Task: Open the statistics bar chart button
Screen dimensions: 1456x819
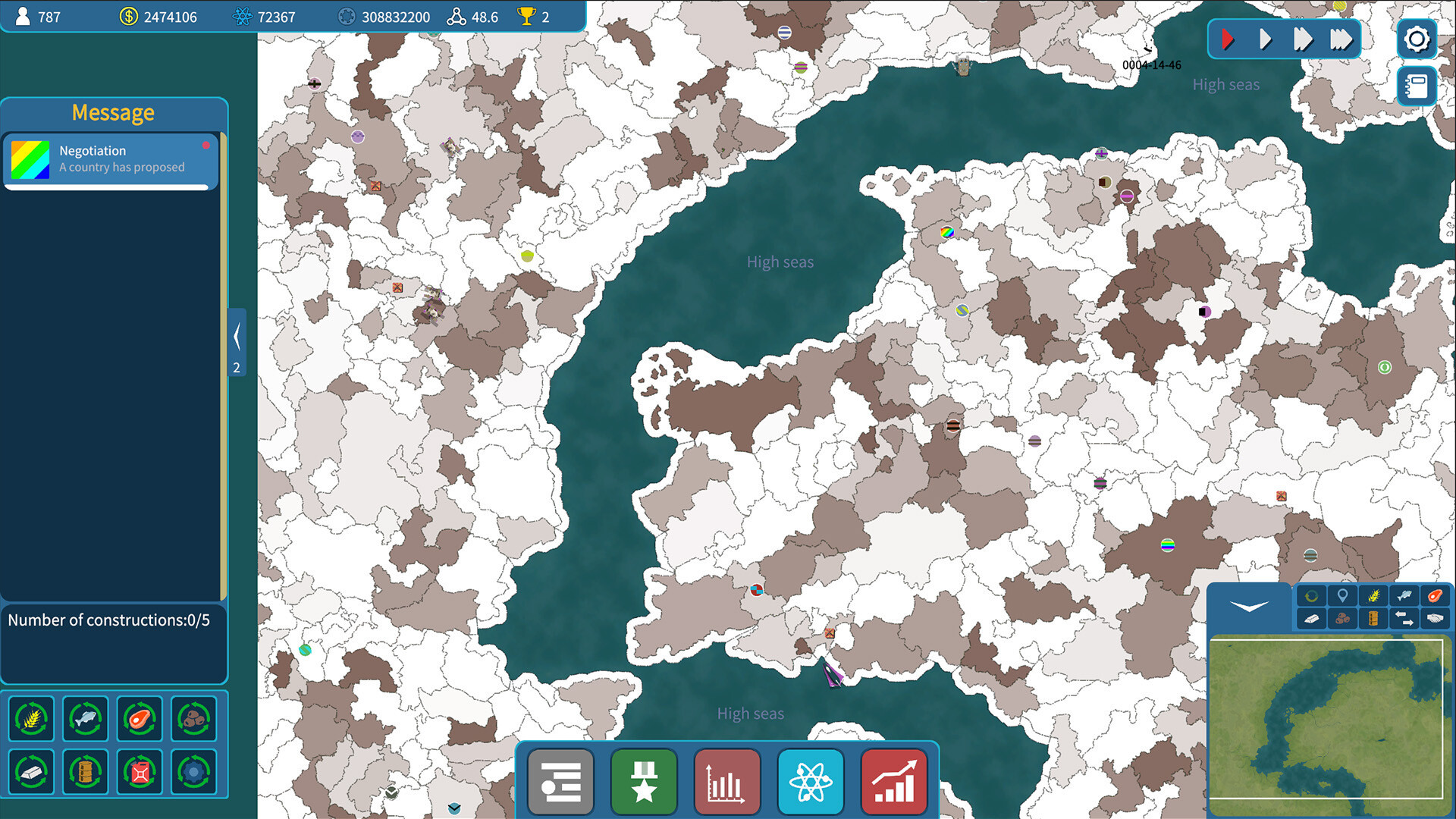Action: (x=726, y=782)
